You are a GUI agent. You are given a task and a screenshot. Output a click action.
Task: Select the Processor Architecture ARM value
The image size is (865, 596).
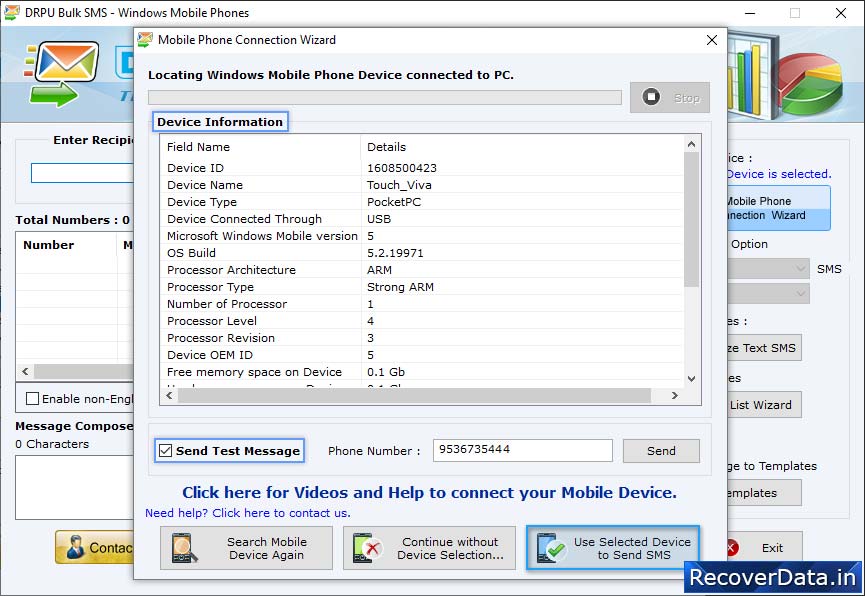380,270
